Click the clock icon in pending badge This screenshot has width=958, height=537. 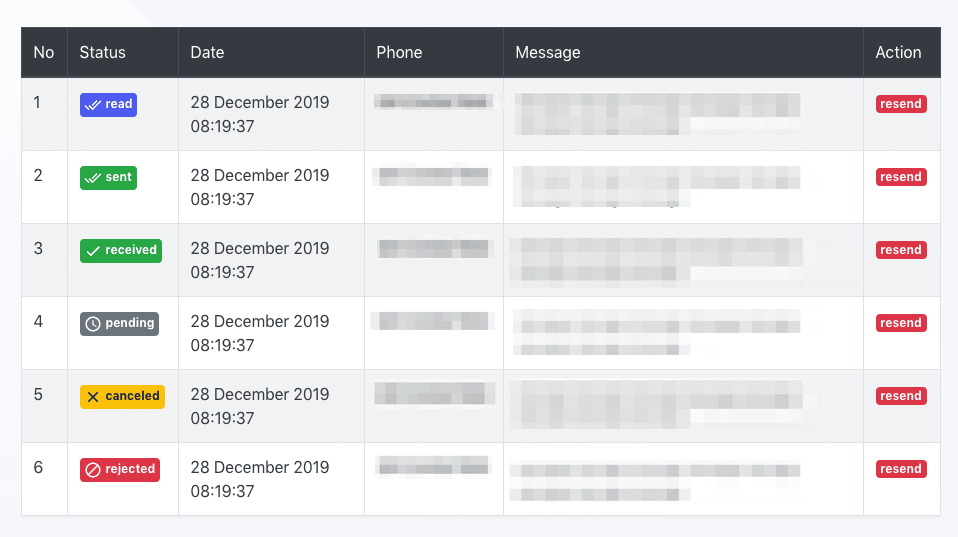coord(93,324)
